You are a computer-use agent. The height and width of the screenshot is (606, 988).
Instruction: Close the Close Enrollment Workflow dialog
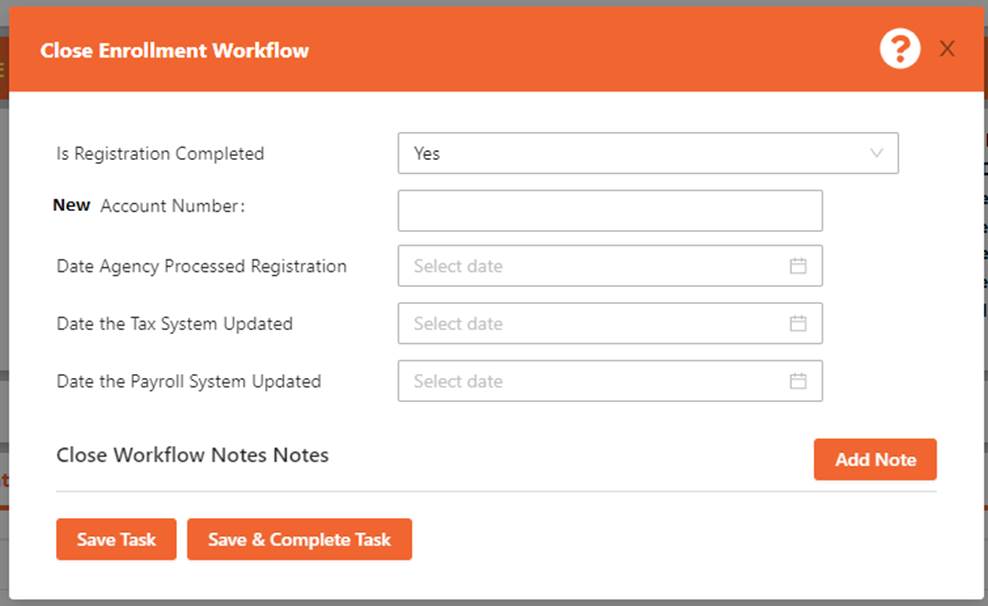(x=947, y=49)
